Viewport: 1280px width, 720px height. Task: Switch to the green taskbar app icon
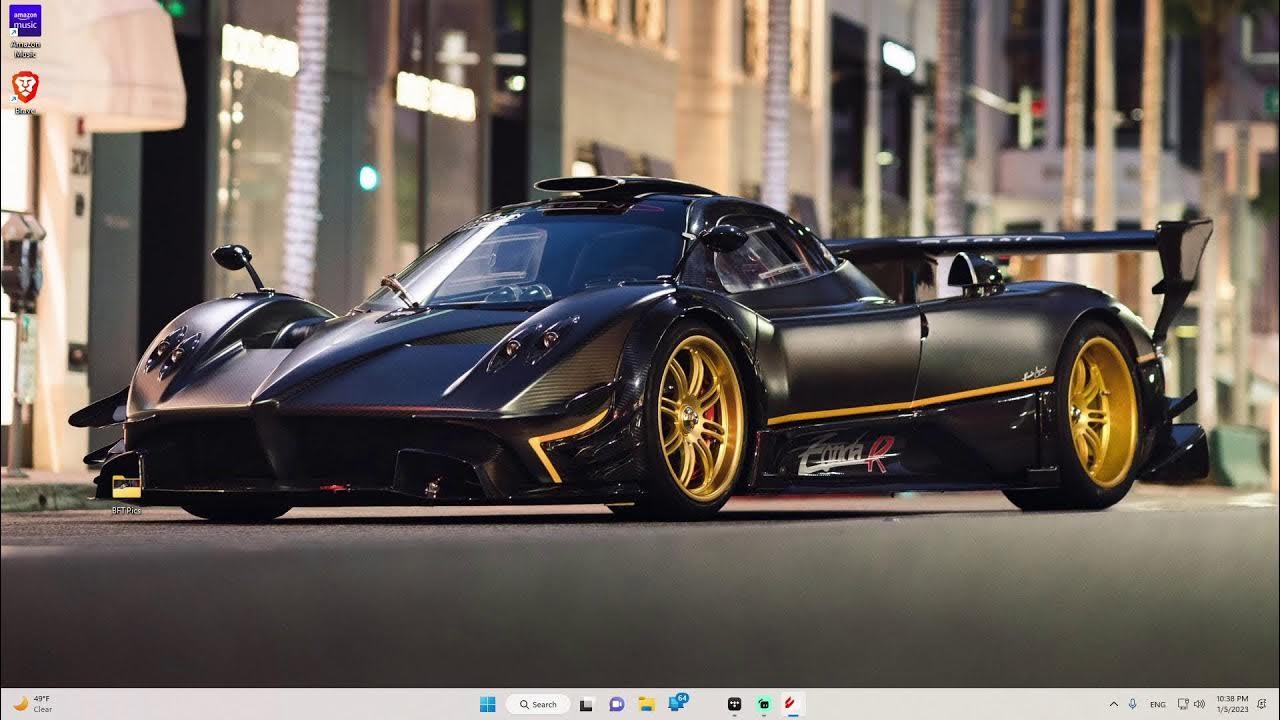[763, 704]
